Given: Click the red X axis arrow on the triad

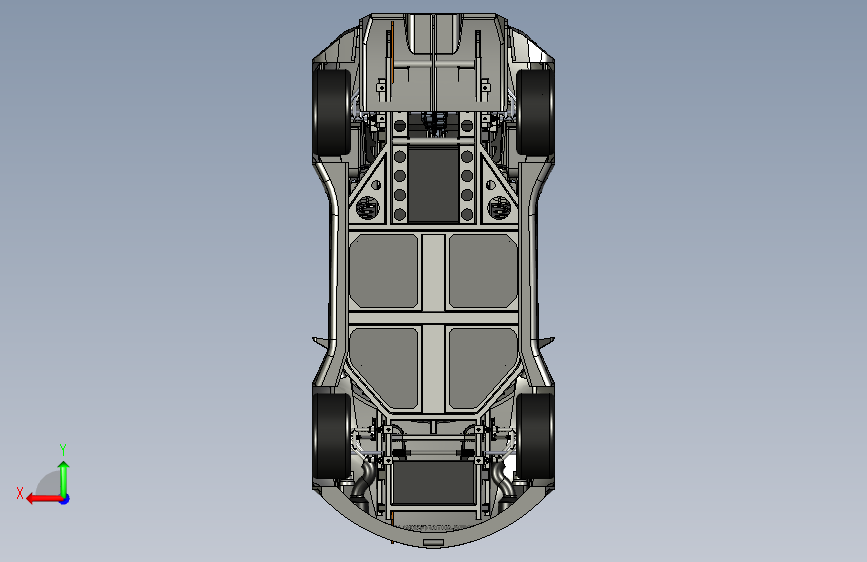Looking at the screenshot, I should point(43,499).
